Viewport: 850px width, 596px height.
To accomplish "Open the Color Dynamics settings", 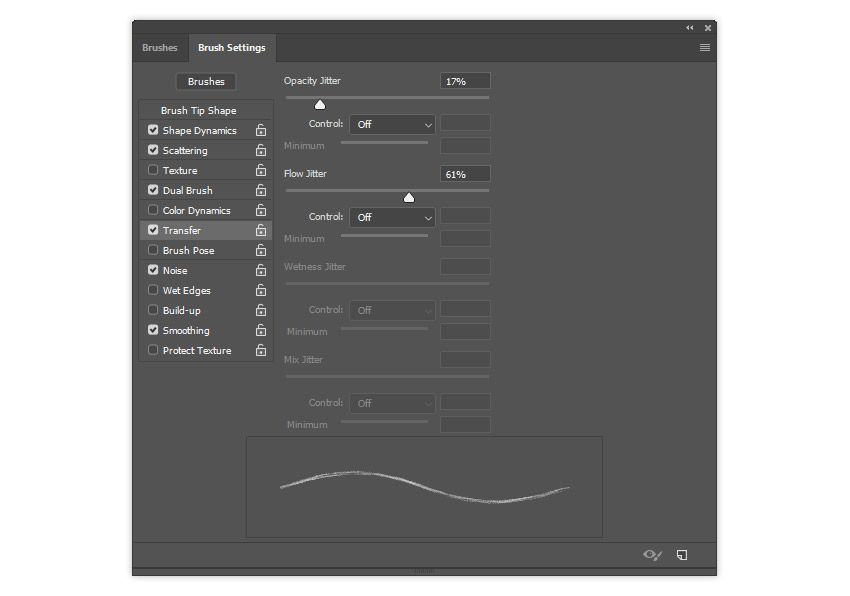I will [x=196, y=211].
